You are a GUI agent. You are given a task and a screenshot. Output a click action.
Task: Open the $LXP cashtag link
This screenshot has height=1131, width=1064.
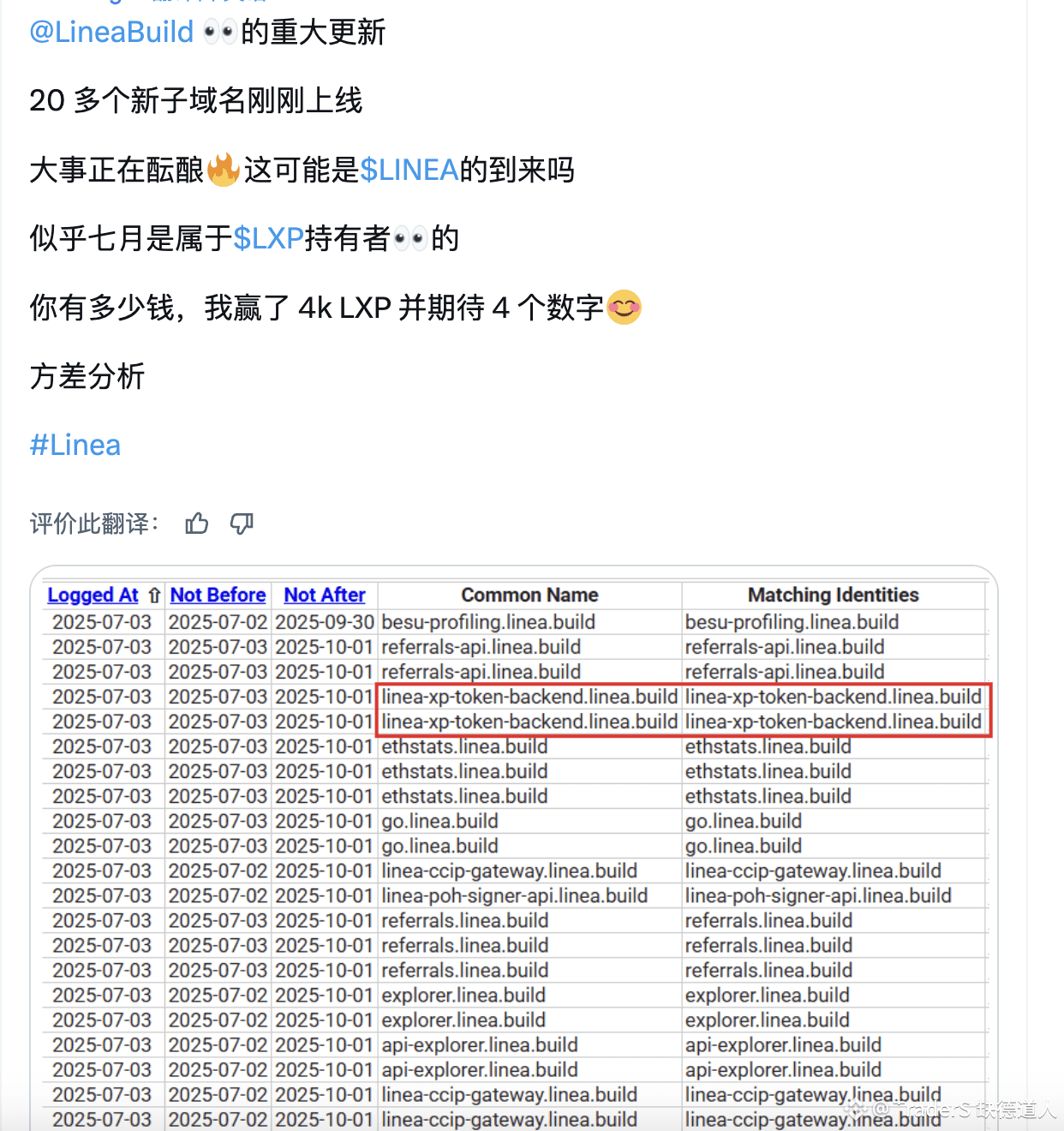click(268, 238)
